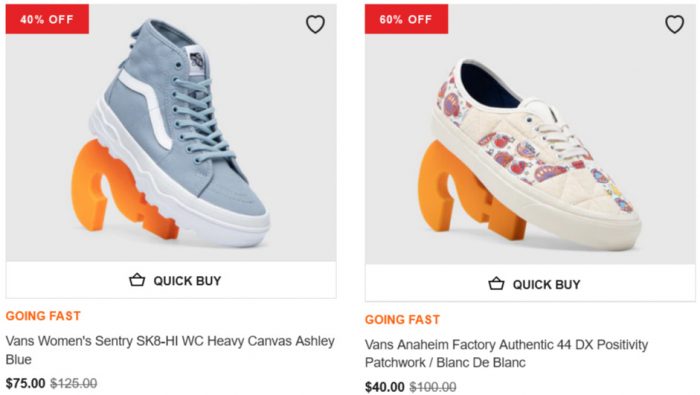Click GOING FAST label above Sentry SK8-HI
This screenshot has width=700, height=395.
click(43, 316)
